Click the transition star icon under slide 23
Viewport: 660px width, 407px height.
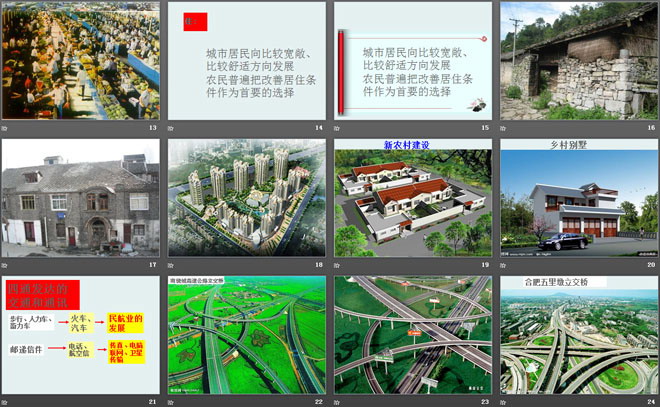(x=337, y=402)
